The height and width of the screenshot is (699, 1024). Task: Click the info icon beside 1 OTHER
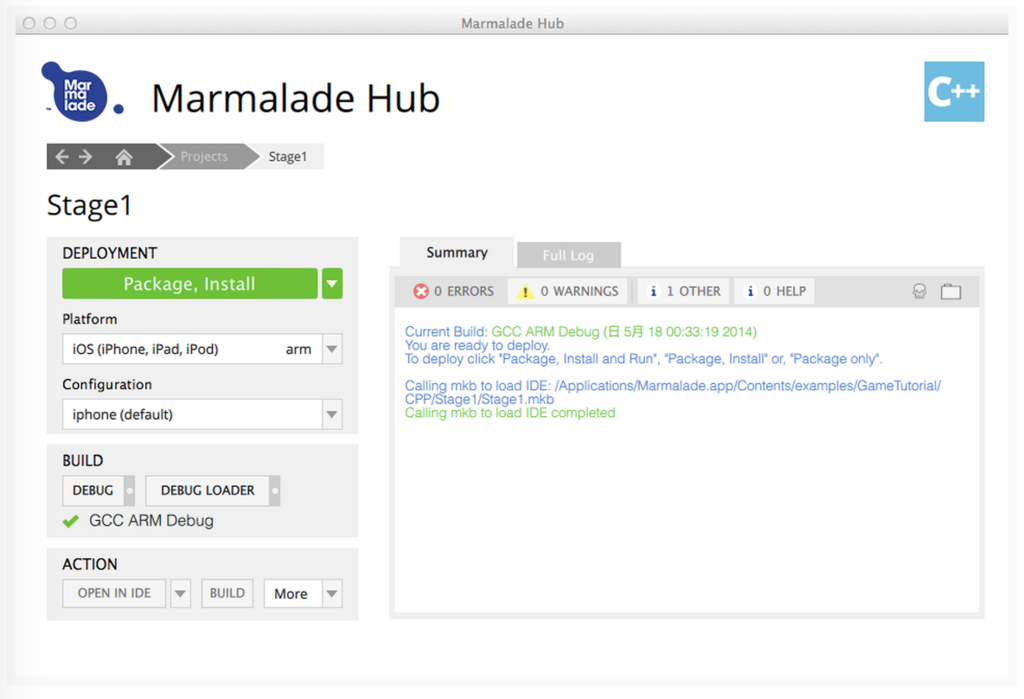[653, 291]
